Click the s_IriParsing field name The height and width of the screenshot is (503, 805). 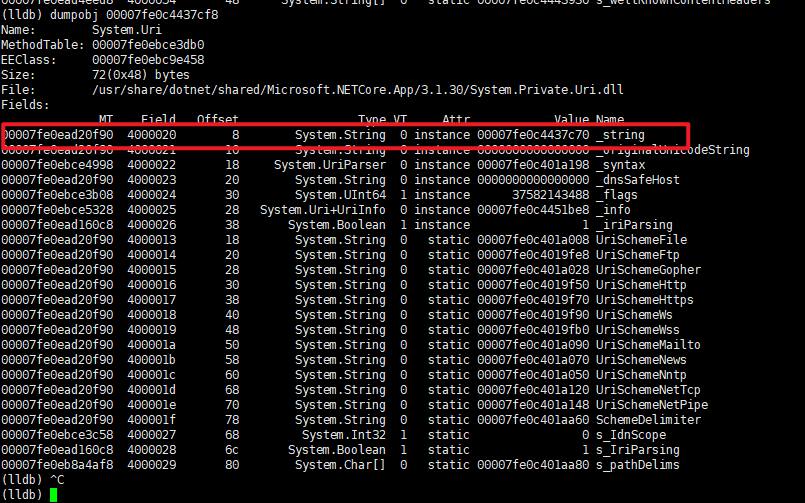pos(637,450)
